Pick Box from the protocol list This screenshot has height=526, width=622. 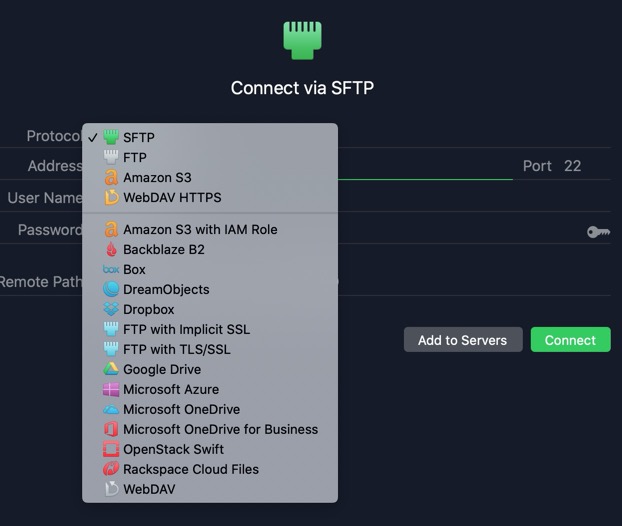(210, 269)
